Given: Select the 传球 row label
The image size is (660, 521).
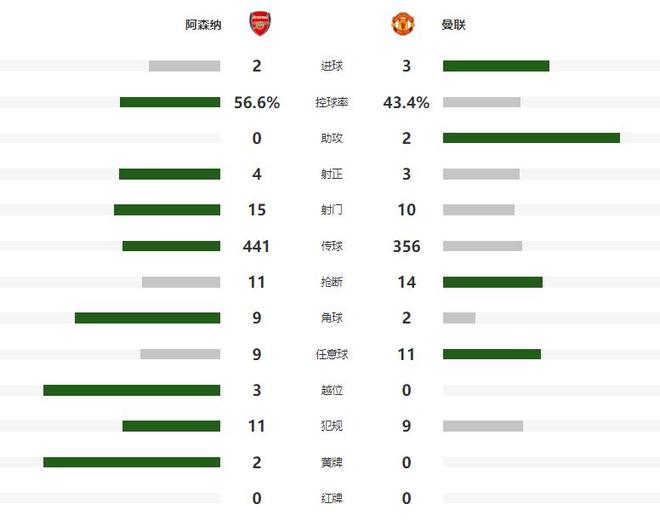Looking at the screenshot, I should (x=331, y=246).
